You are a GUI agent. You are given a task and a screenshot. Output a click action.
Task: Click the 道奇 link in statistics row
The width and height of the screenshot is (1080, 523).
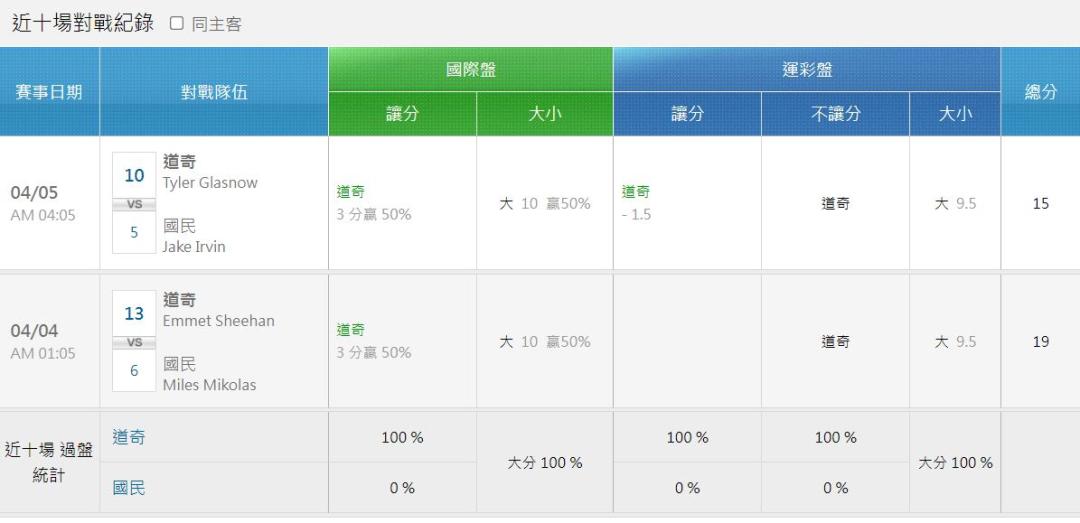129,437
